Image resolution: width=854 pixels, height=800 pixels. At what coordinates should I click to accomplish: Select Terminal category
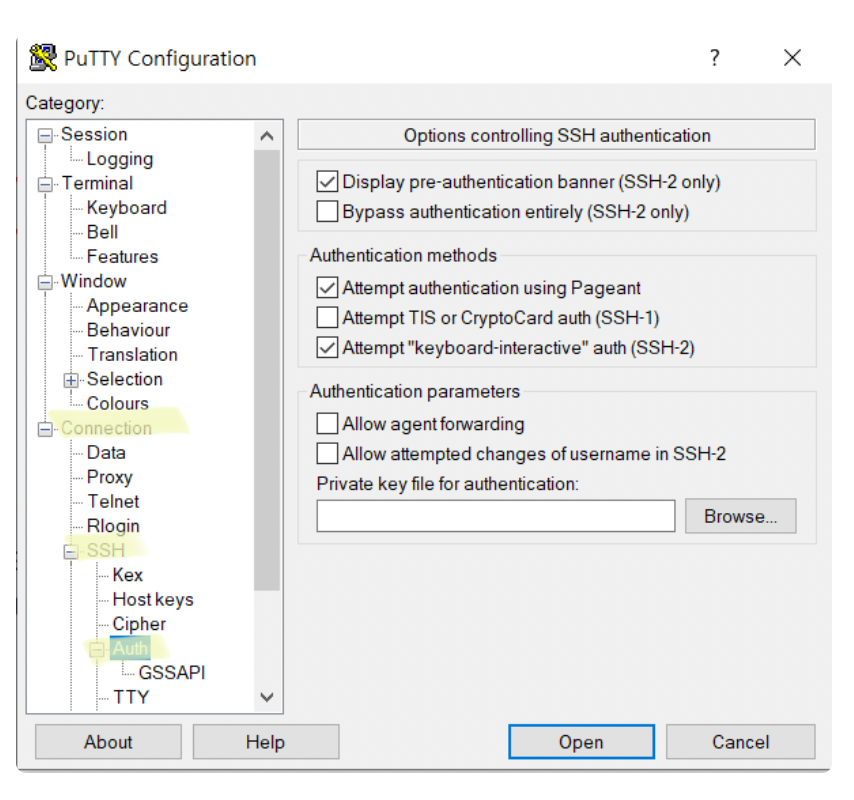point(97,183)
